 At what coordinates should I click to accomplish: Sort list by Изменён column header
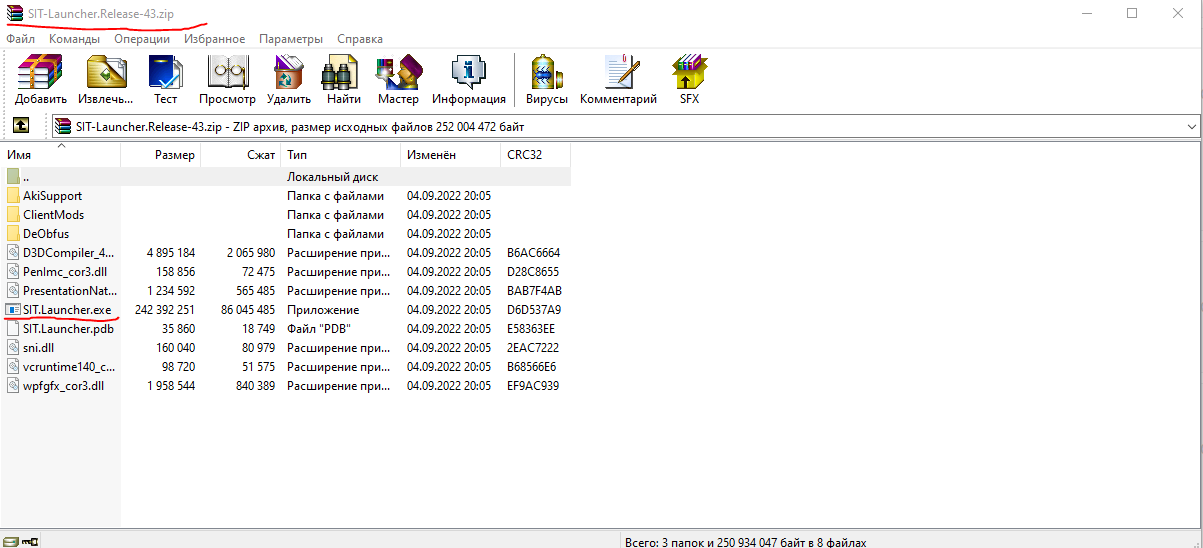(x=450, y=155)
